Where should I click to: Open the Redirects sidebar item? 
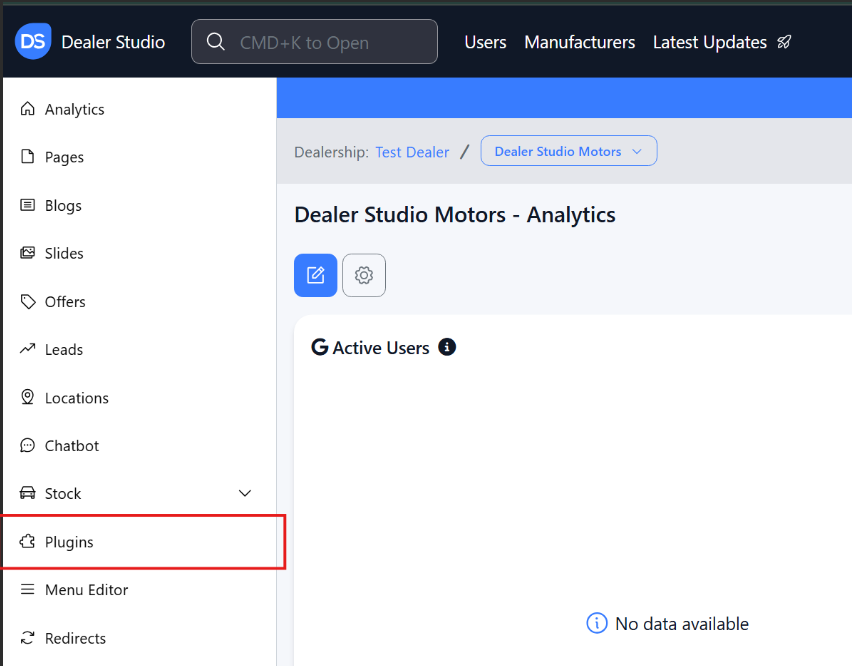coord(75,638)
